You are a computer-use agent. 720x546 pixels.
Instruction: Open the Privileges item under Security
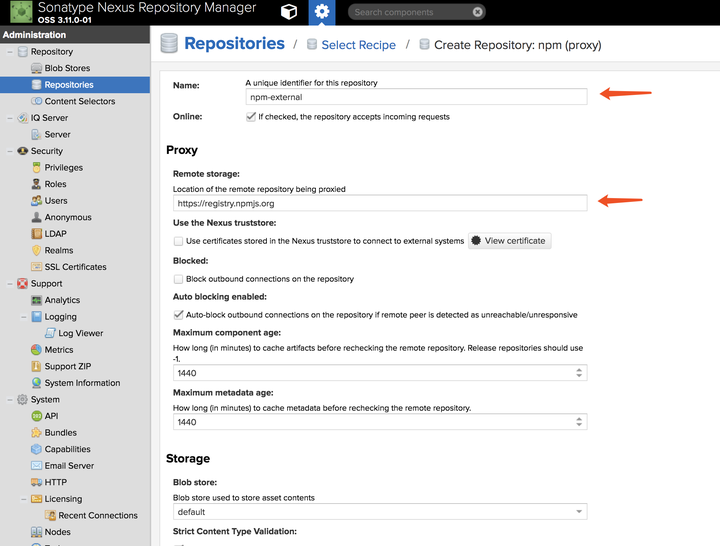click(63, 168)
